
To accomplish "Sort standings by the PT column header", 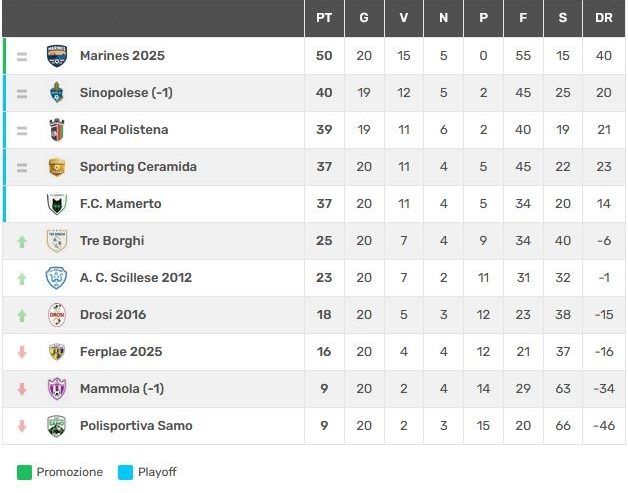I will point(324,18).
